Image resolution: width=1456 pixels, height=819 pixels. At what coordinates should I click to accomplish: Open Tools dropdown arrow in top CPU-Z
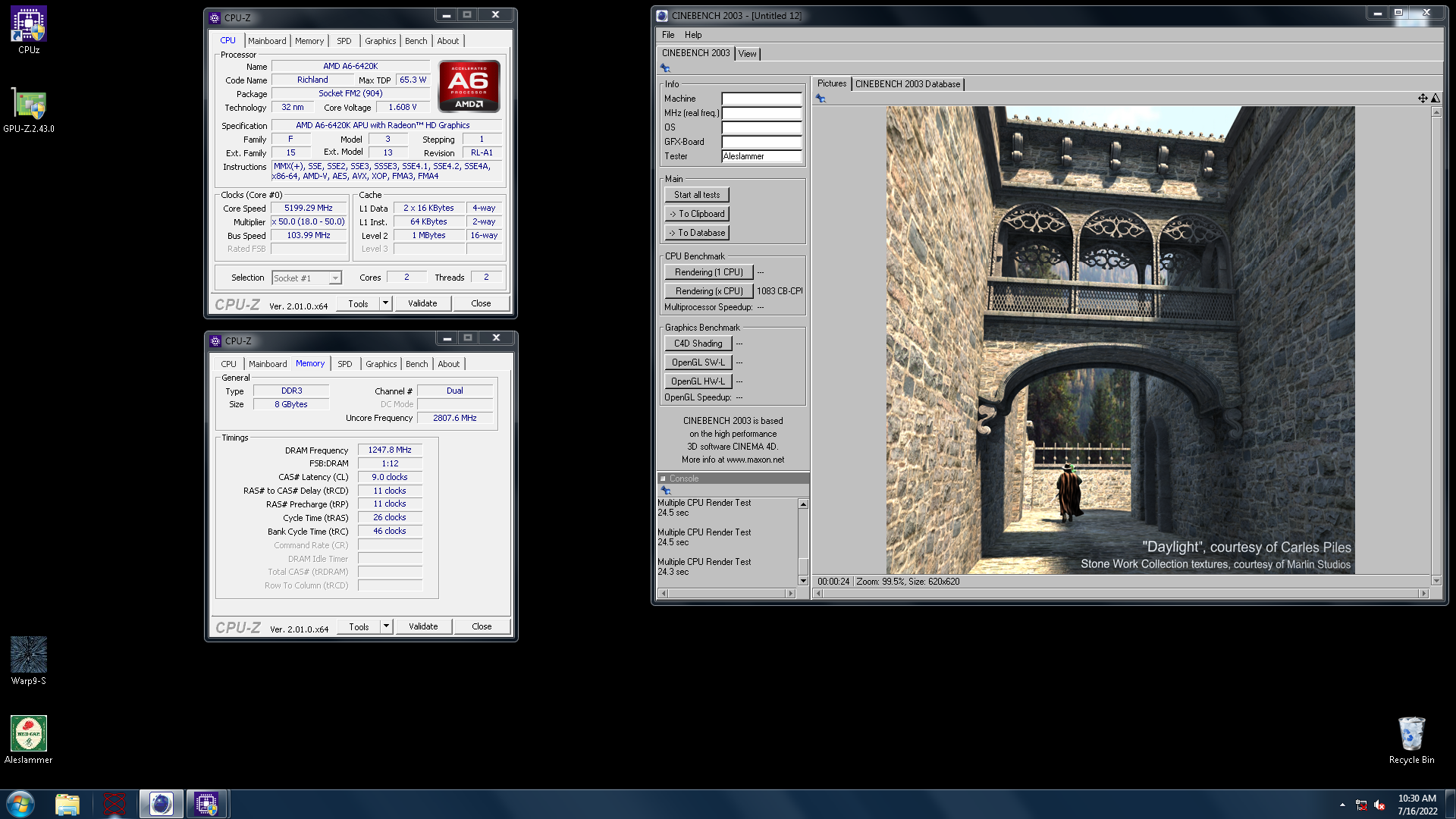[385, 303]
